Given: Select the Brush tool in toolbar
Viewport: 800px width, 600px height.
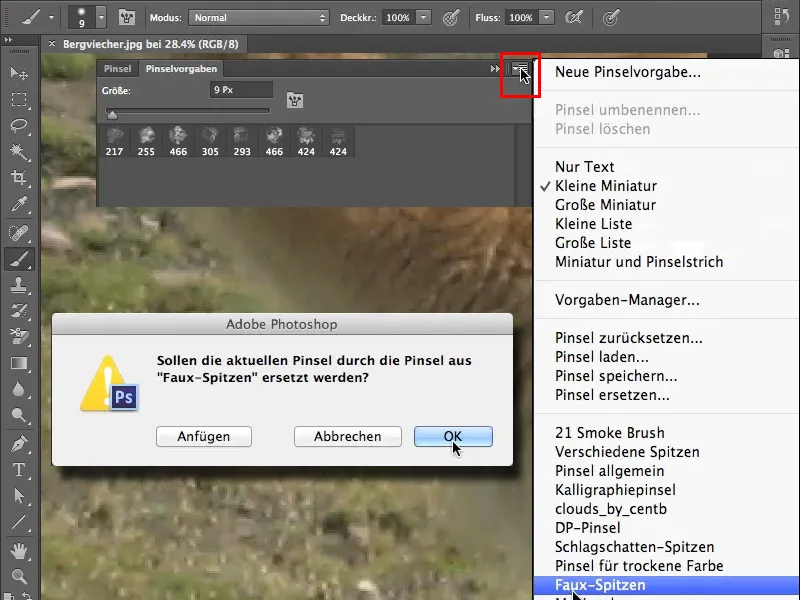Looking at the screenshot, I should tap(19, 259).
